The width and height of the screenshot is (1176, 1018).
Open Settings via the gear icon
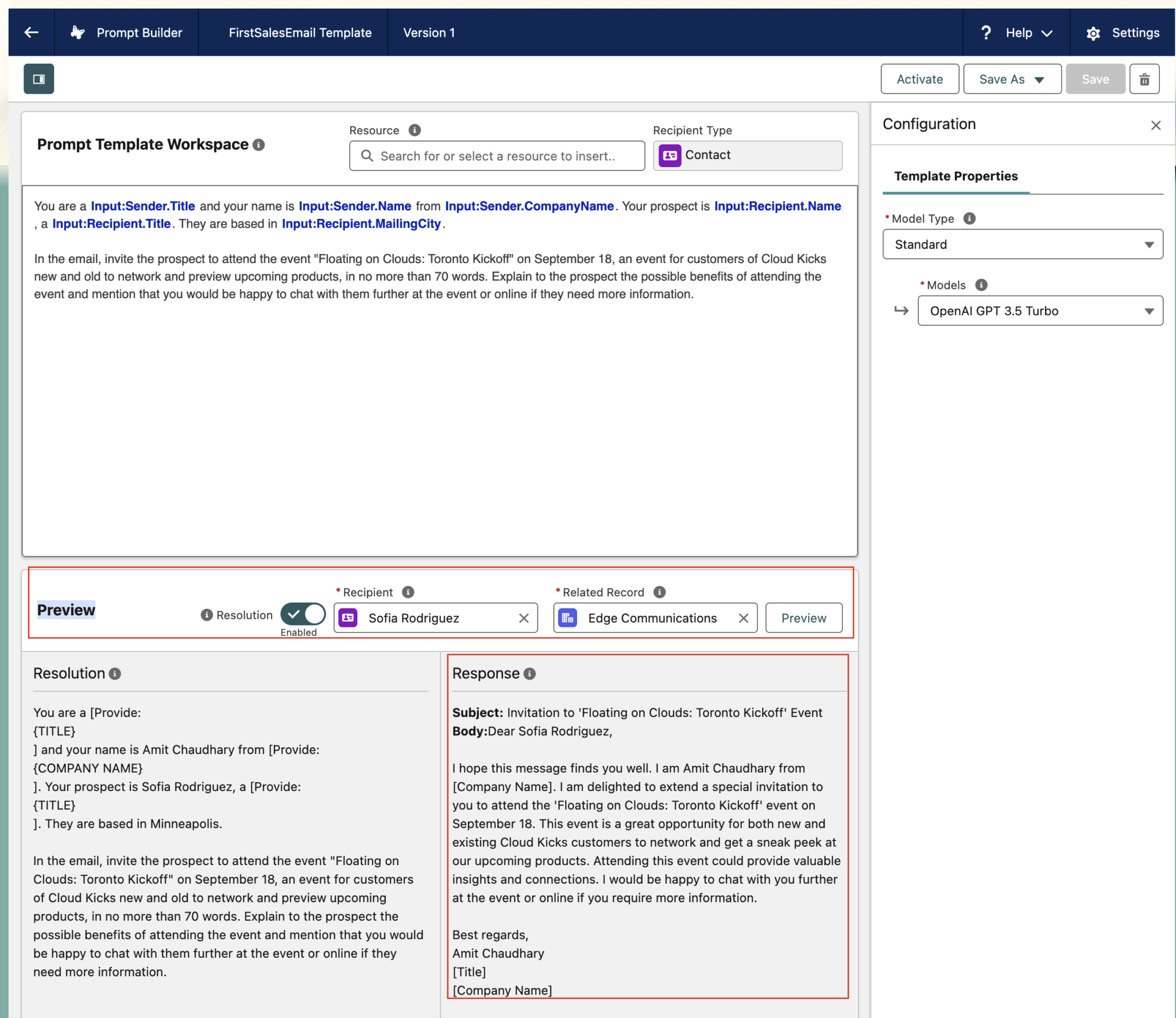coord(1093,33)
